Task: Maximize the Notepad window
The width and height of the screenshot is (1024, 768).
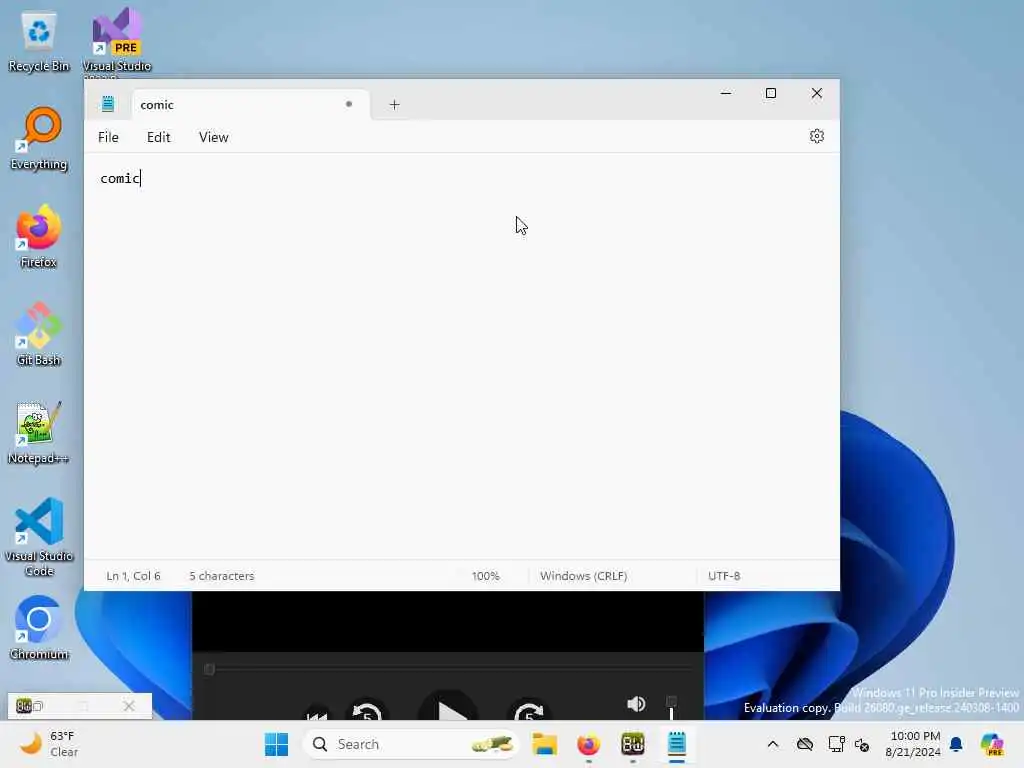Action: click(x=771, y=93)
